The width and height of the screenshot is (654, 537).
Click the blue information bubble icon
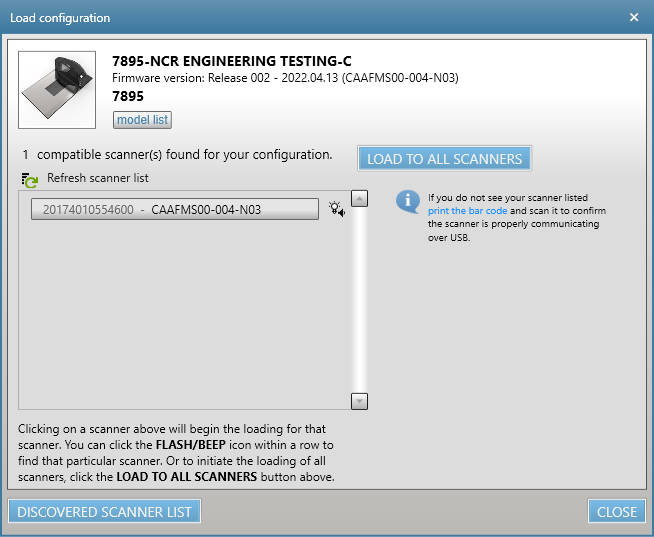click(x=407, y=202)
